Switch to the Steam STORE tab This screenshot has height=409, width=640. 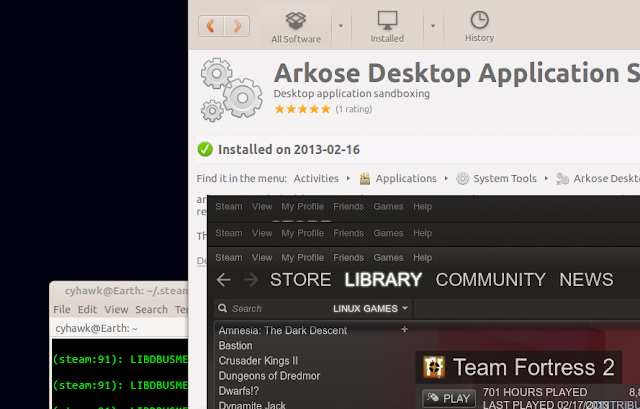[x=300, y=280]
